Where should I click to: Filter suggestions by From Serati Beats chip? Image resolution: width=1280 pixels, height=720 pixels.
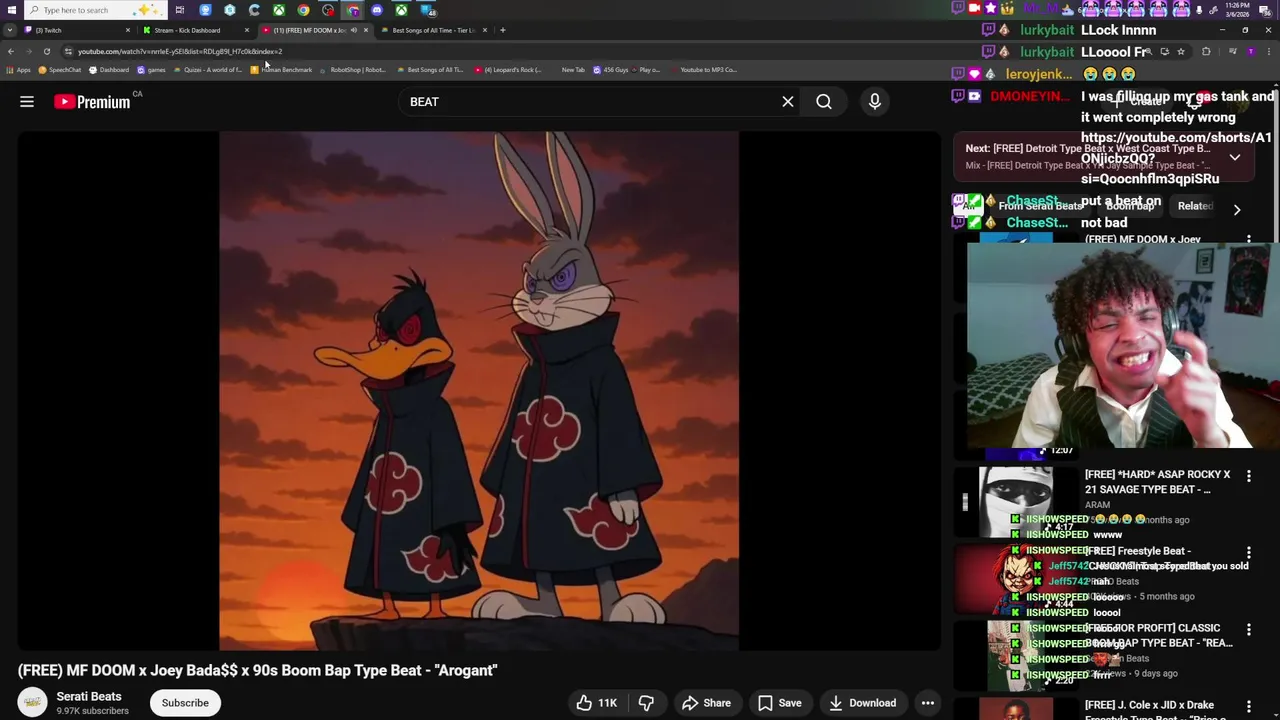[x=1040, y=206]
